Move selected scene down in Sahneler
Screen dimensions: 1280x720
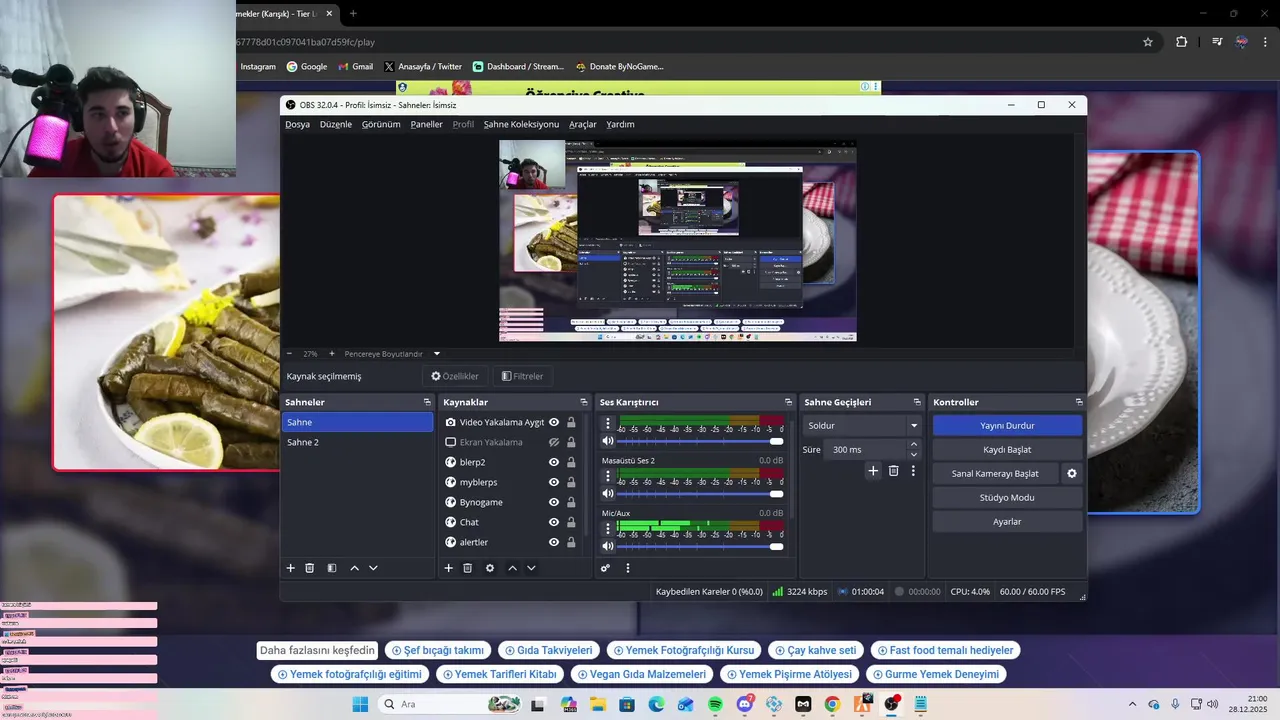pyautogui.click(x=373, y=568)
